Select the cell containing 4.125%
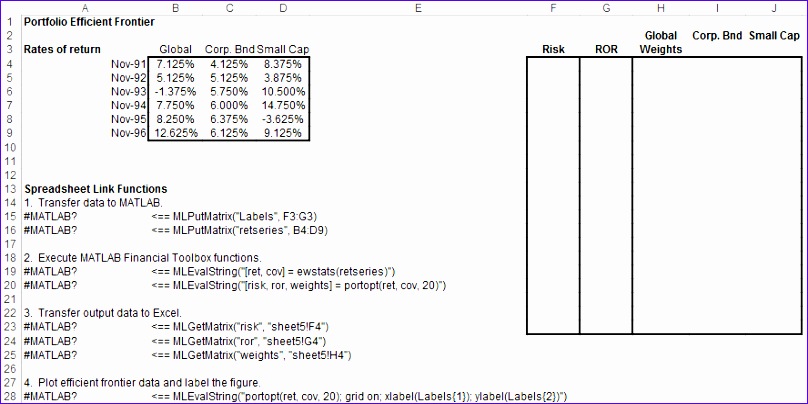Screen dimensions: 808x404 coord(229,64)
